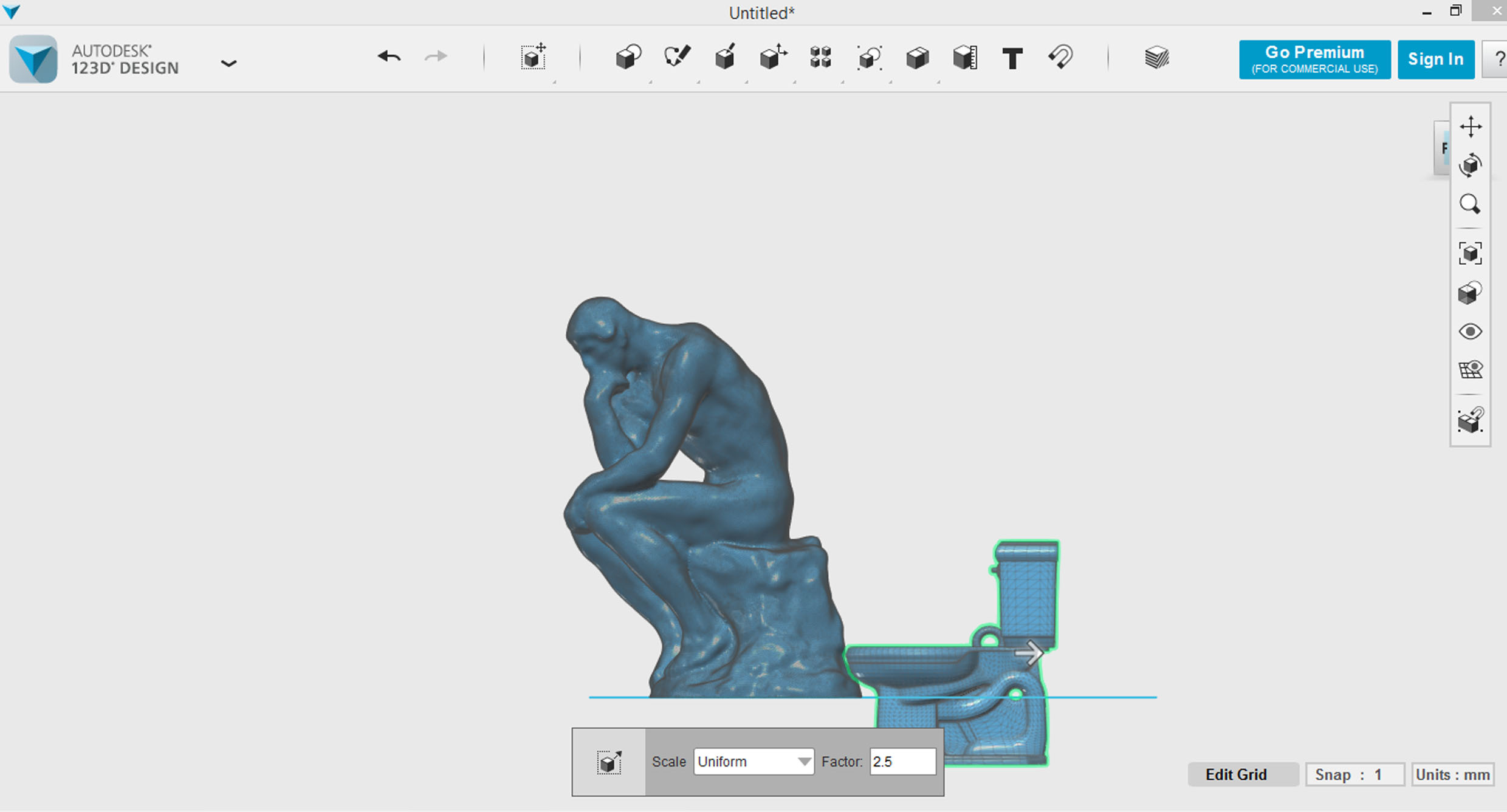Open the Material tool
Screen dimensions: 1507x812
tap(1156, 58)
